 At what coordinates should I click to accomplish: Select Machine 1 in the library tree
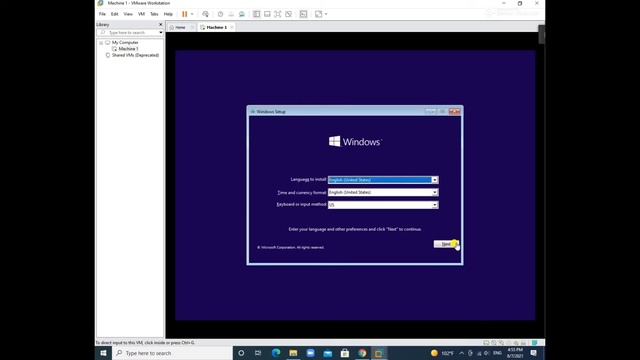[x=128, y=49]
